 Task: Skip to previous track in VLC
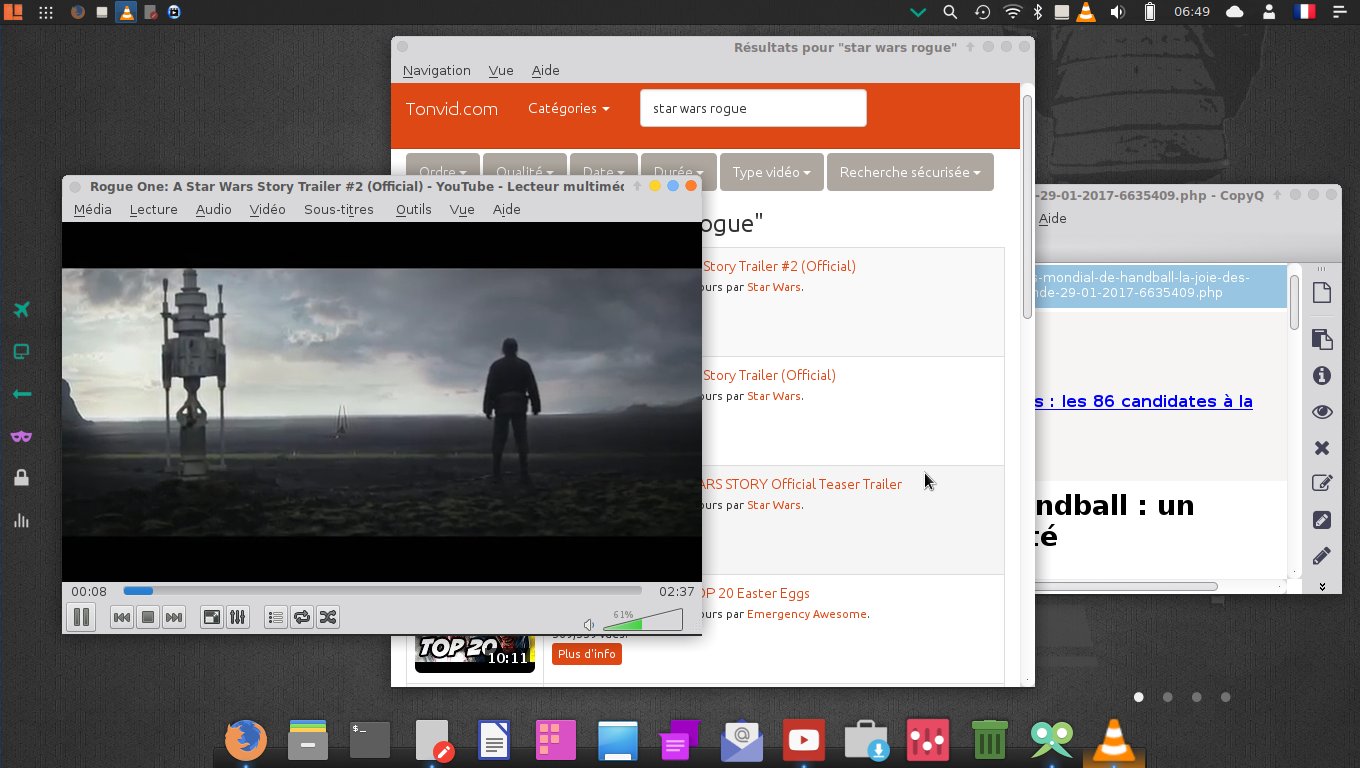click(122, 617)
